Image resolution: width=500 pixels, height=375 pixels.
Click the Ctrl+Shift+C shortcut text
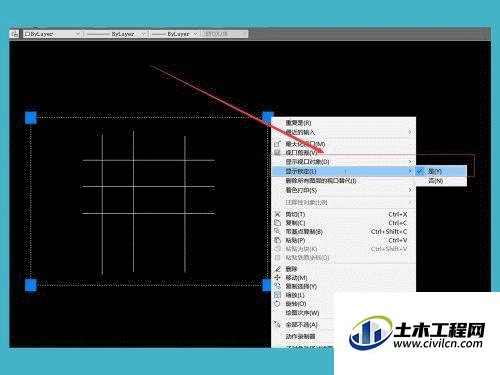pyautogui.click(x=389, y=232)
